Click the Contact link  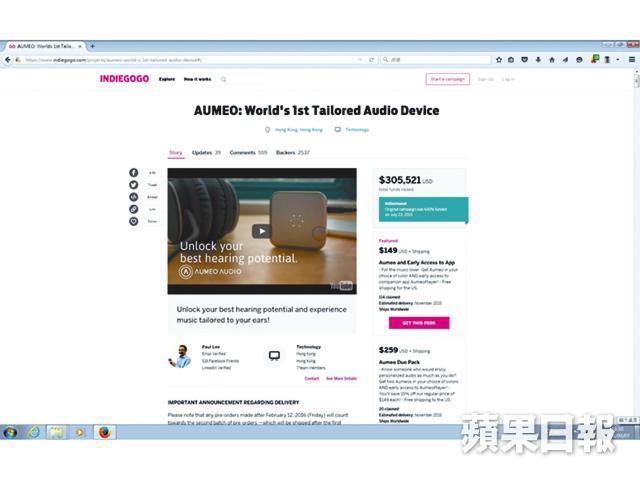312,379
